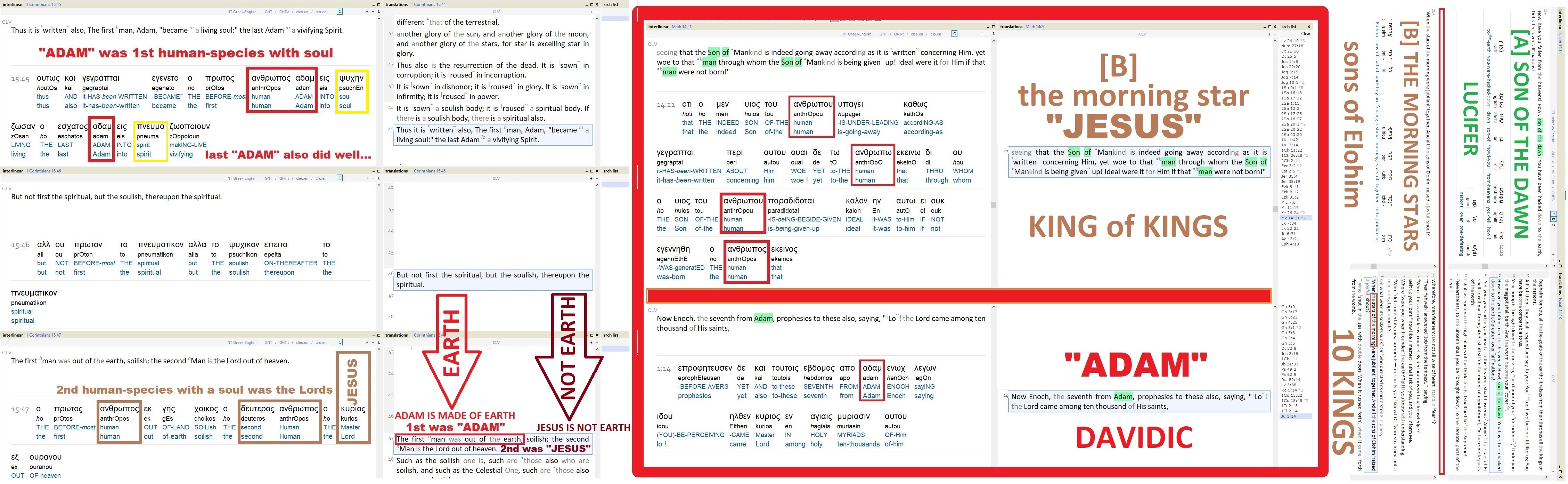Click the minus icon in the 1 Corinthians 15:44 translations toolbar
Screen dimensions: 1568x484
click(597, 11)
